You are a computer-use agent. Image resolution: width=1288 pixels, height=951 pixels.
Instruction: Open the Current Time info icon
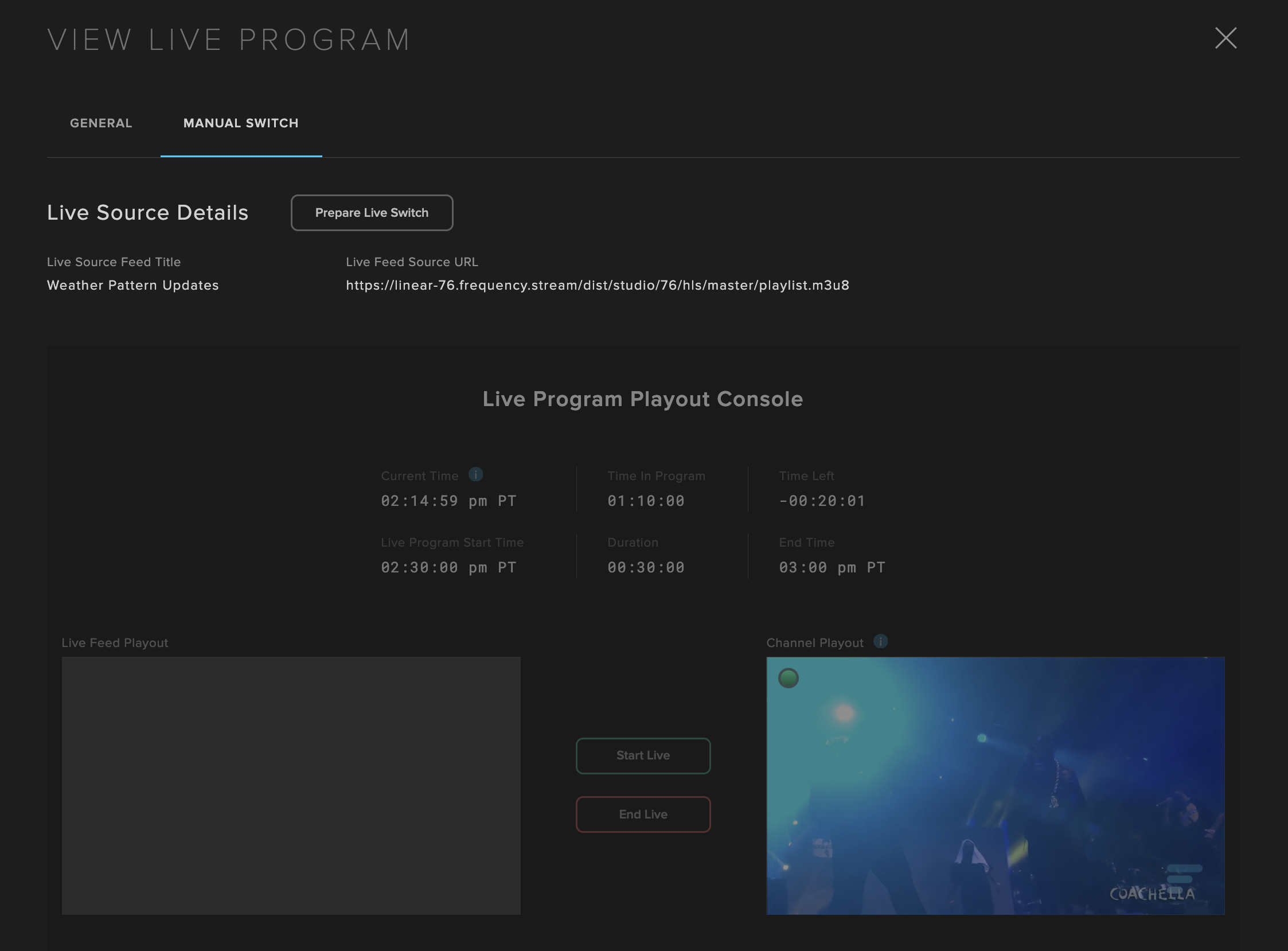(x=475, y=474)
